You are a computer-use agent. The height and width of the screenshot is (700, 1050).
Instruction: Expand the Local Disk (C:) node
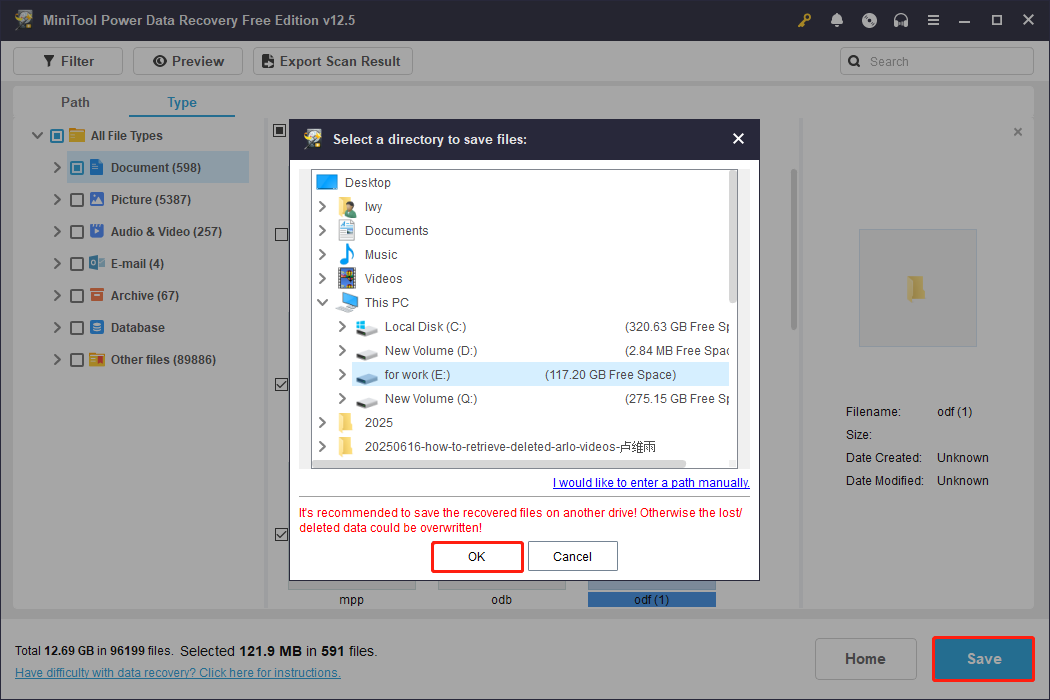pyautogui.click(x=342, y=326)
